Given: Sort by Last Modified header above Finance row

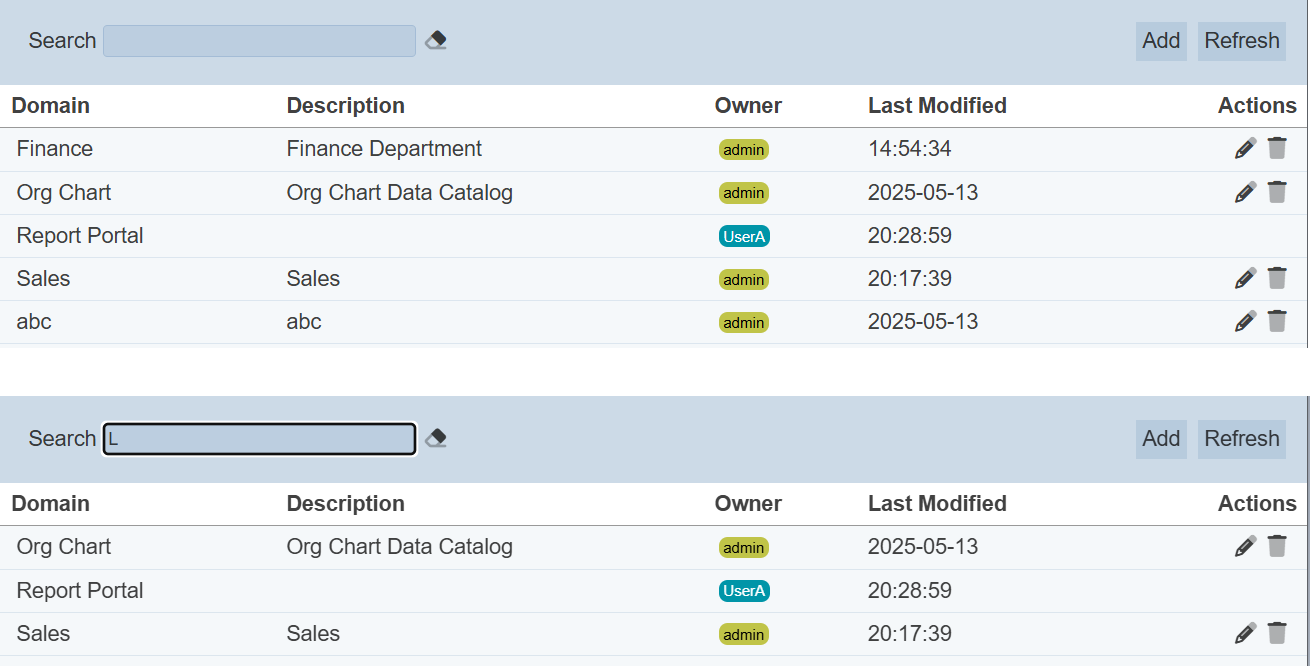Looking at the screenshot, I should 937,106.
